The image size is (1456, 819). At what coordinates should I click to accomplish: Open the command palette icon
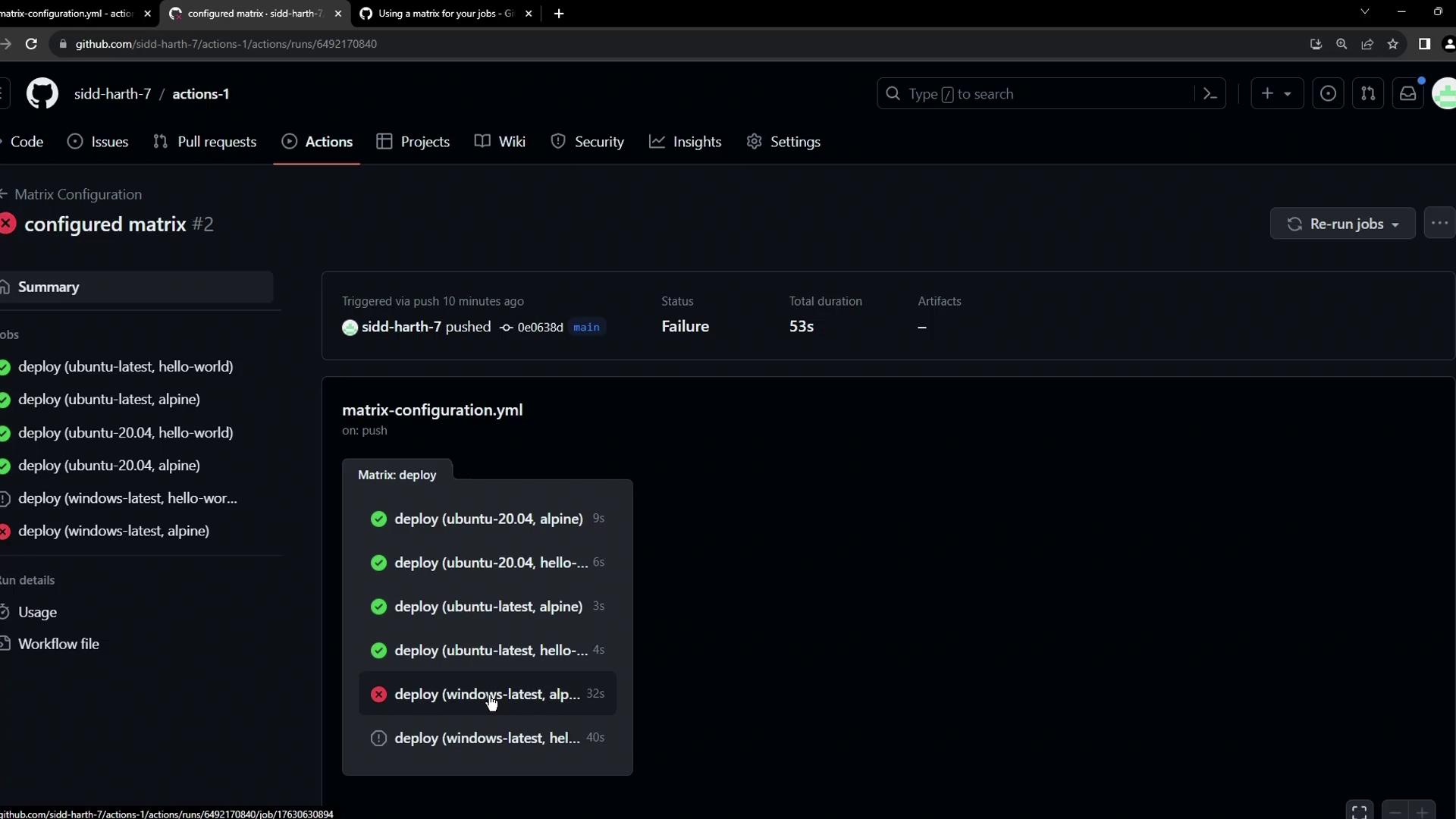pyautogui.click(x=1210, y=94)
